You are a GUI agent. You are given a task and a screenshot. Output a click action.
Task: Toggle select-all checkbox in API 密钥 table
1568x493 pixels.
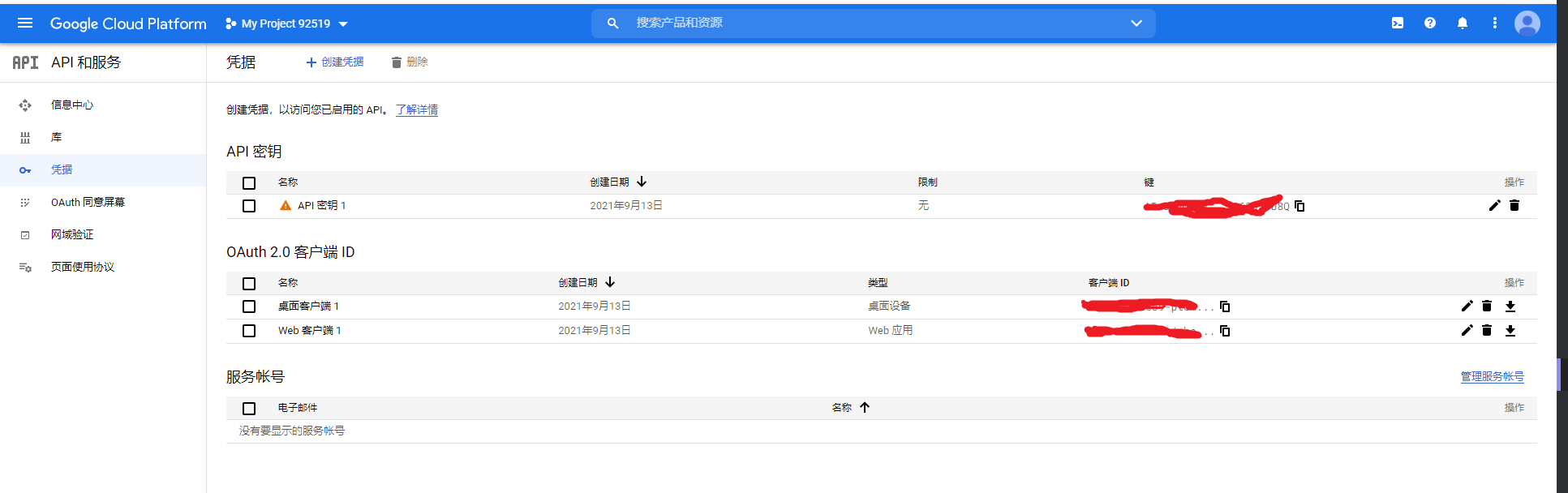pyautogui.click(x=249, y=183)
